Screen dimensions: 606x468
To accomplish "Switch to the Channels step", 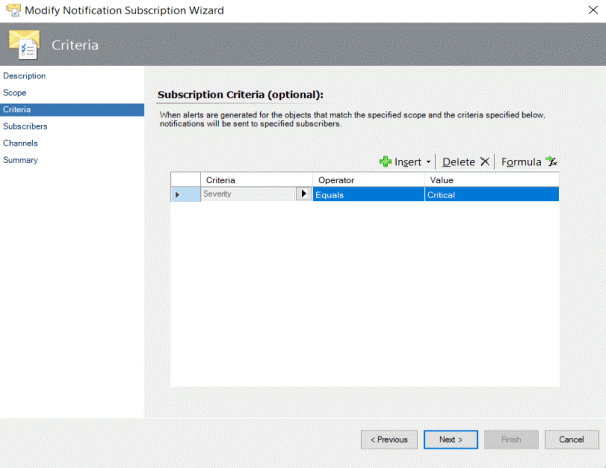I will coord(20,143).
